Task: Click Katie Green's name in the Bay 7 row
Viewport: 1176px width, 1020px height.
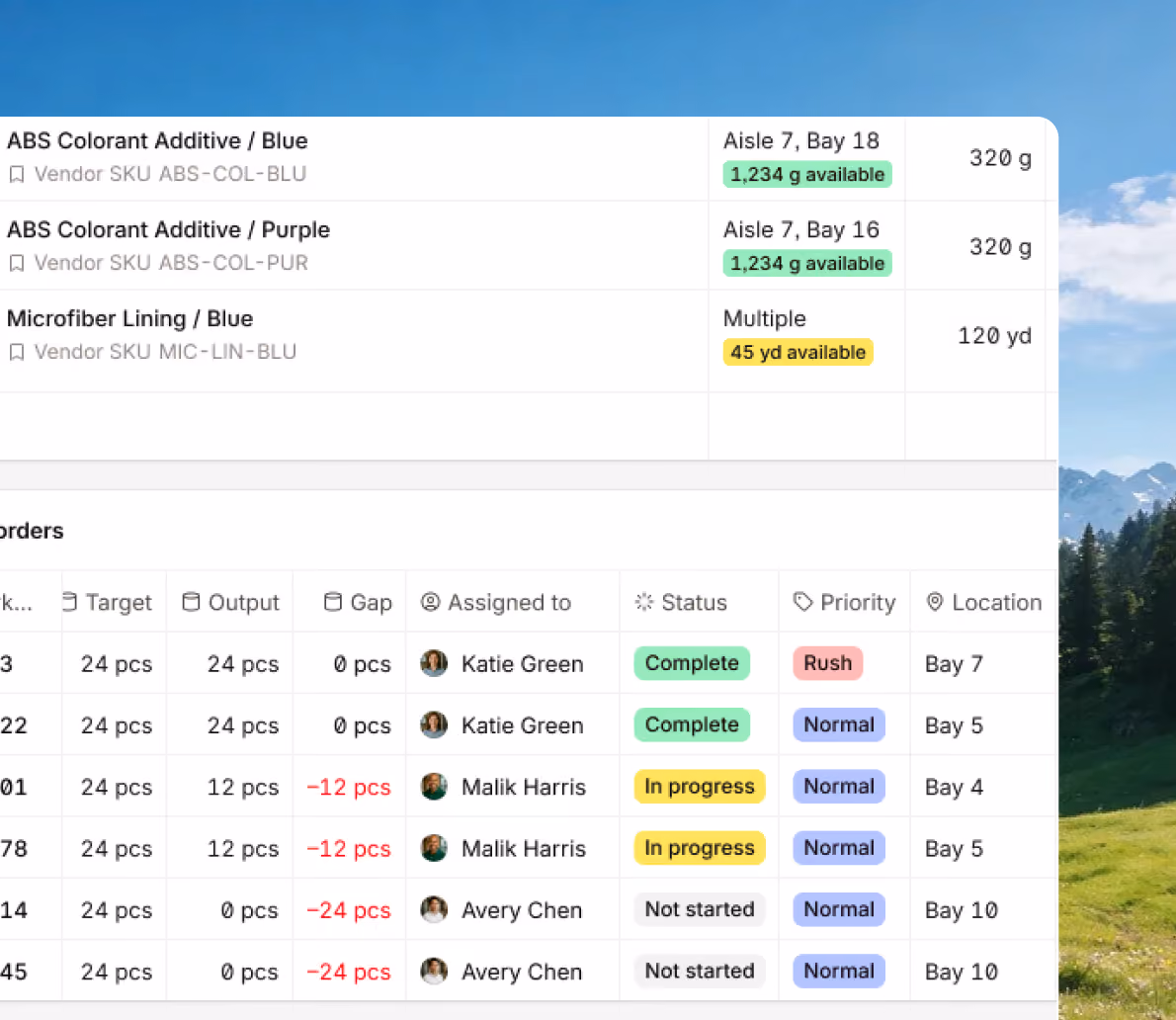Action: [522, 664]
